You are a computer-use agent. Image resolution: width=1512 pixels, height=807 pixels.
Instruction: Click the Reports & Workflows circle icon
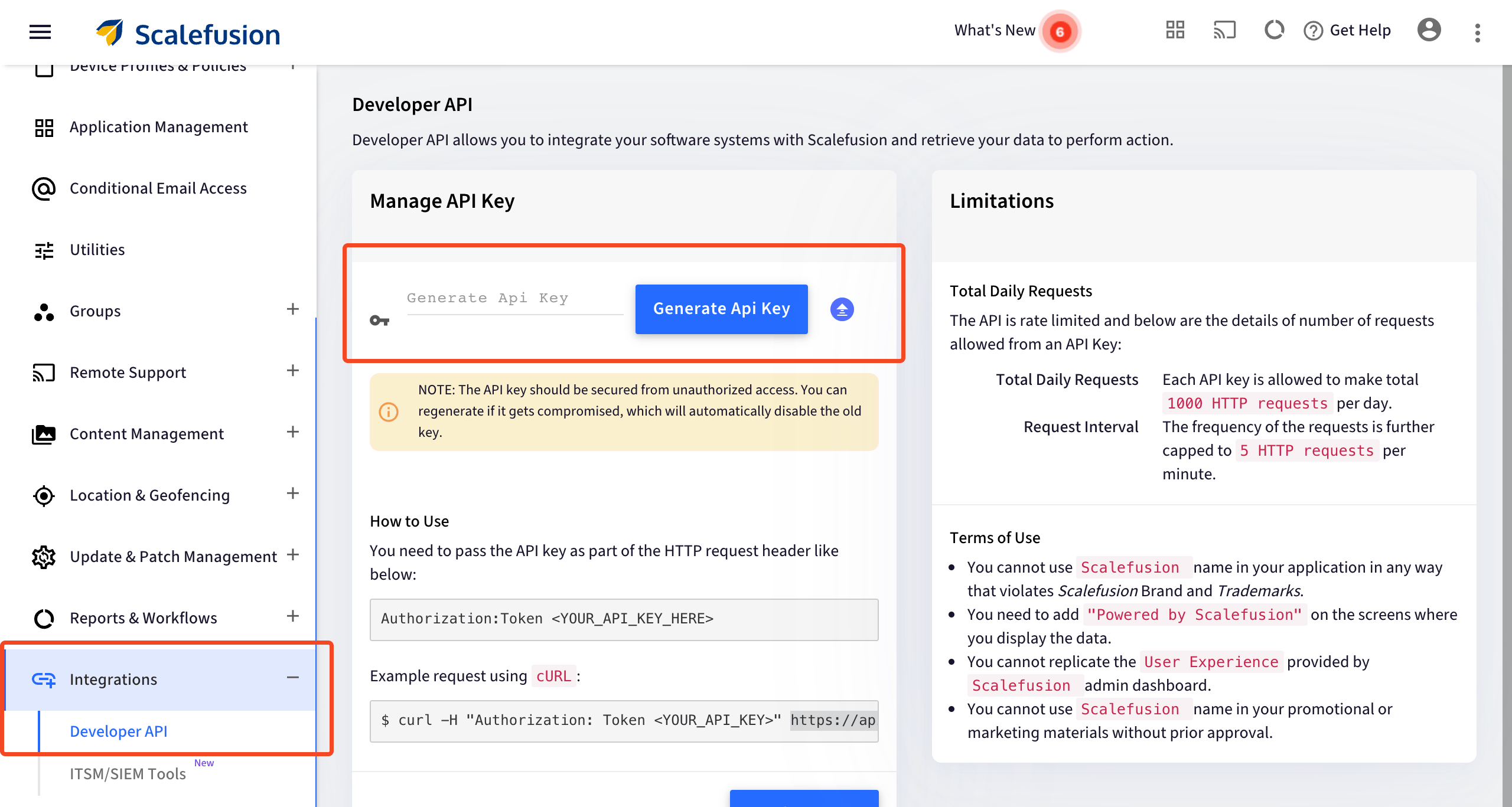tap(44, 619)
